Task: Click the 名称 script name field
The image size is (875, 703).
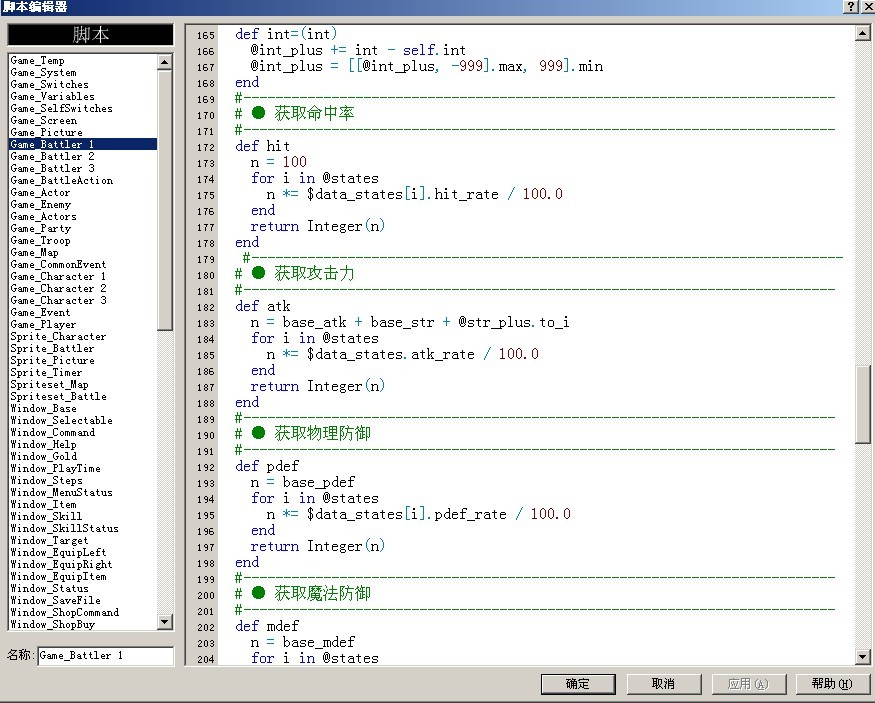Action: coord(105,656)
